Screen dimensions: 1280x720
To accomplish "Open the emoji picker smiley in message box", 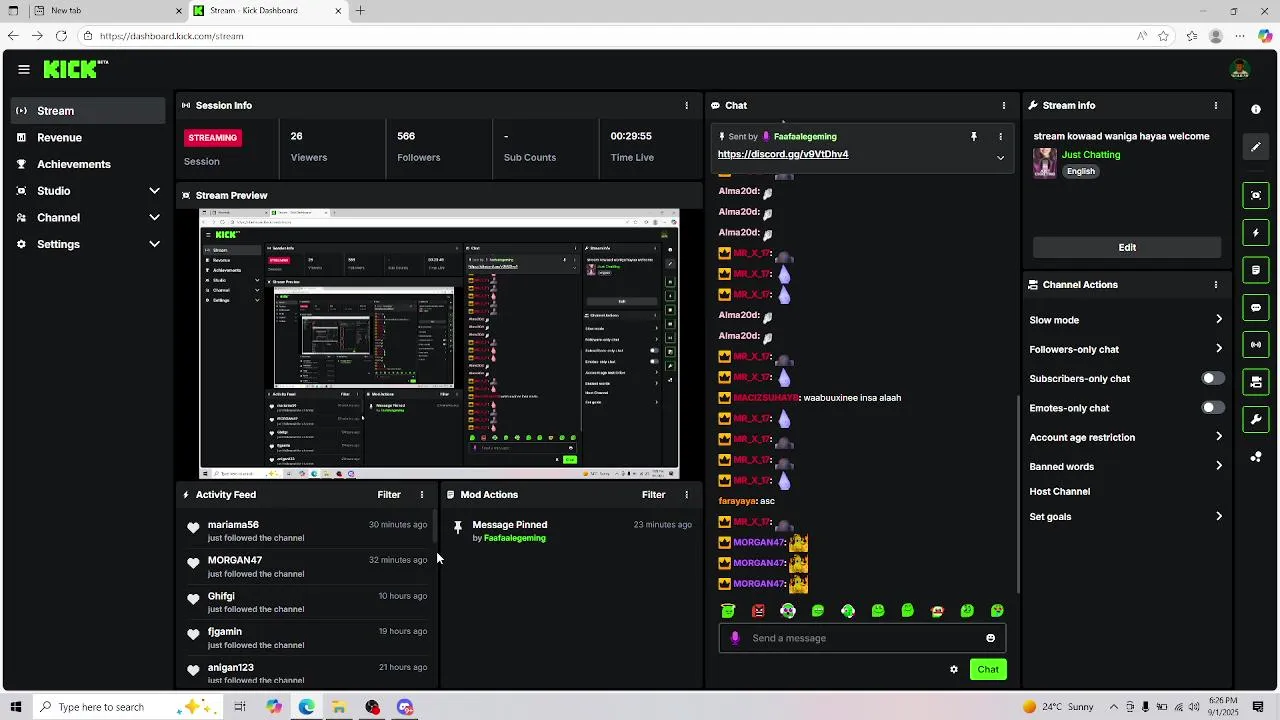I will tap(991, 638).
